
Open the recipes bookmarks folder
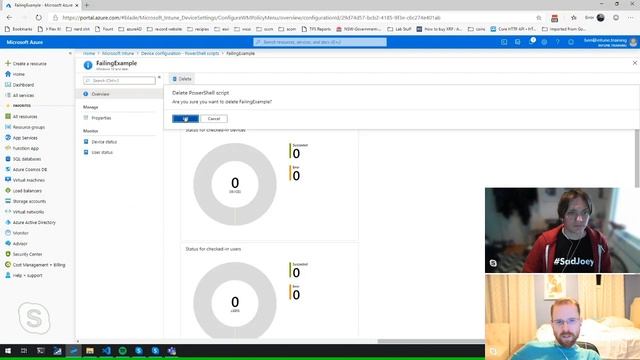coord(198,29)
